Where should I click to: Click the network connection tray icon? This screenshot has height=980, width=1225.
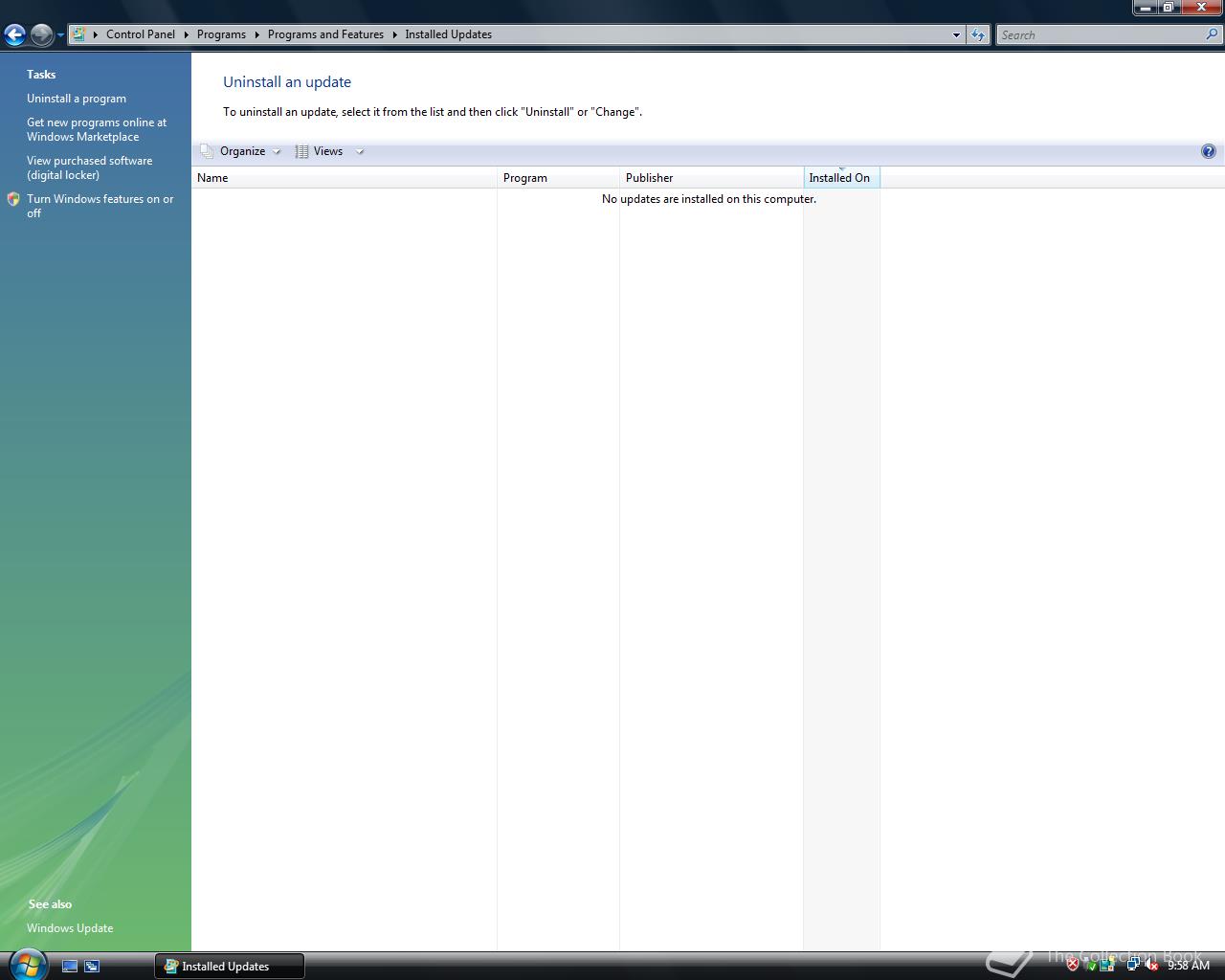click(1133, 966)
